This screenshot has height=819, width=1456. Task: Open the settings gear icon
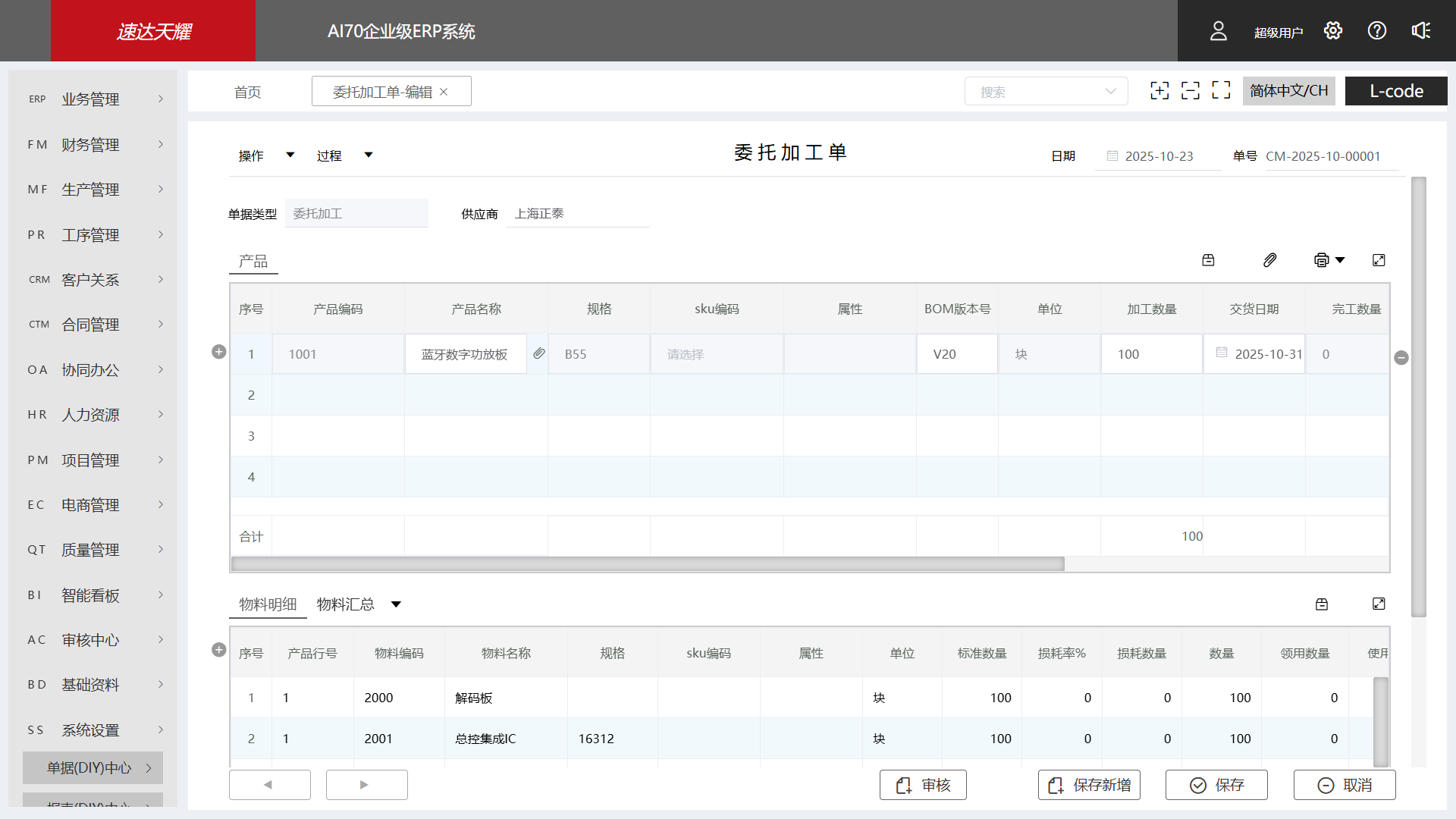coord(1332,30)
